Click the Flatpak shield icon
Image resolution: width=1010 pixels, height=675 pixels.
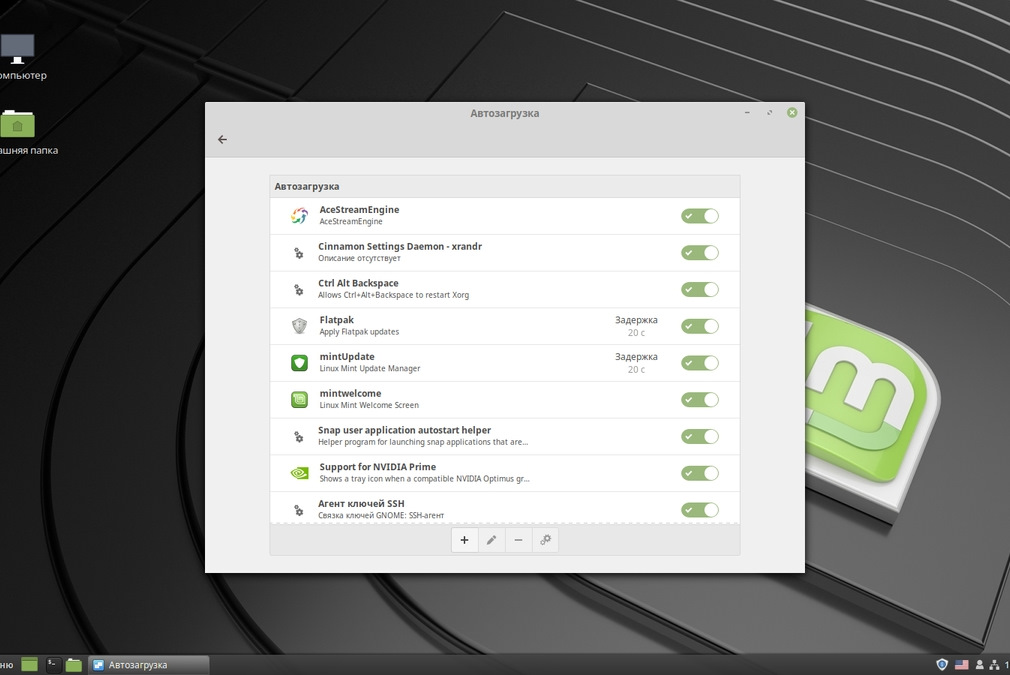[x=298, y=325]
